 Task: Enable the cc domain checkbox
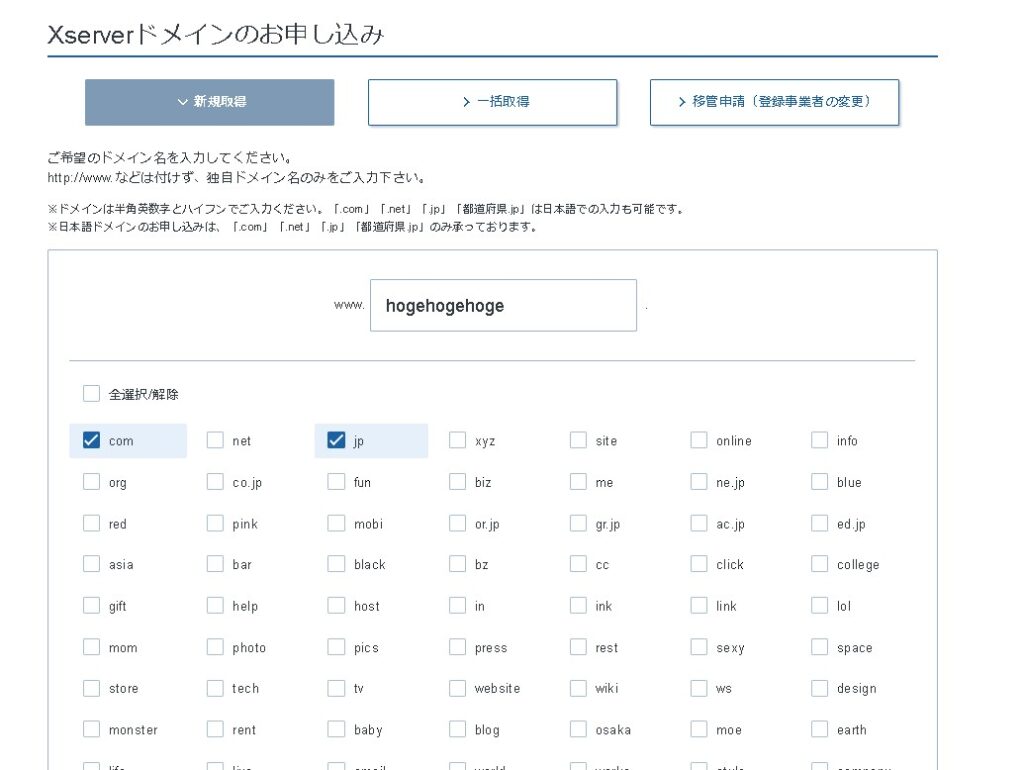578,564
